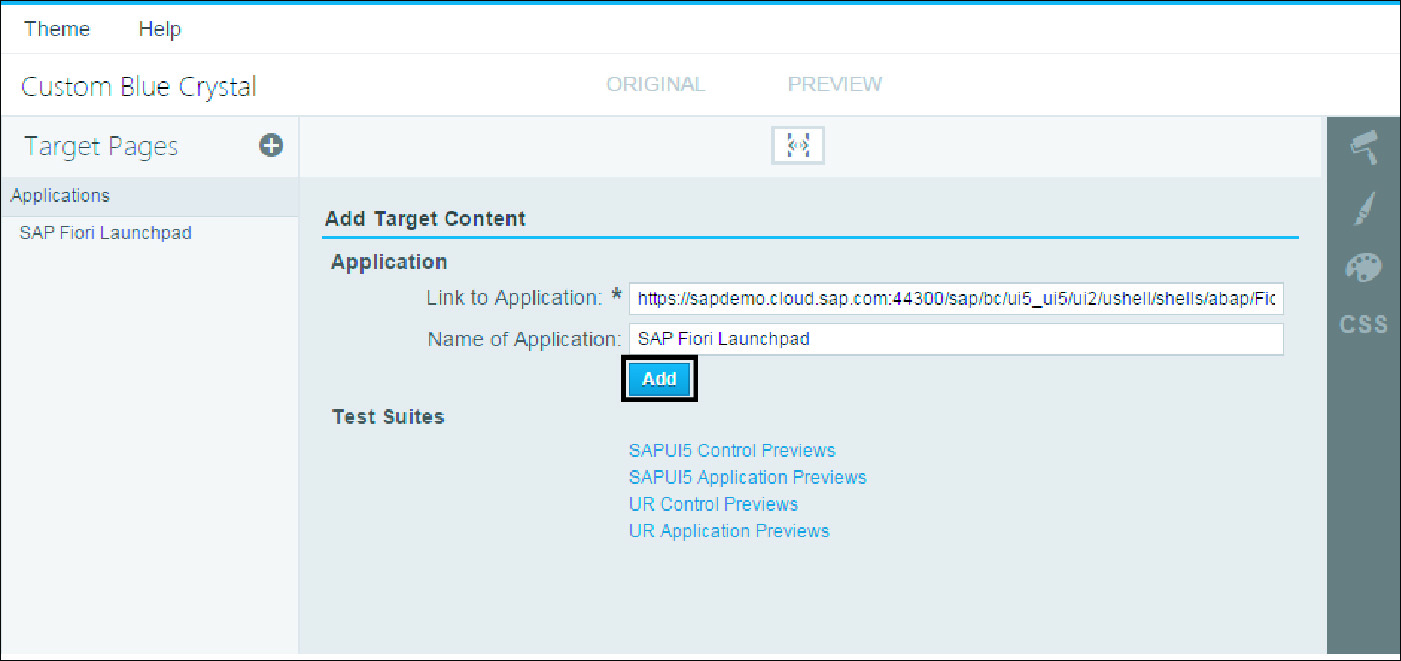1401x661 pixels.
Task: Focus the Link to Application field
Action: point(956,298)
